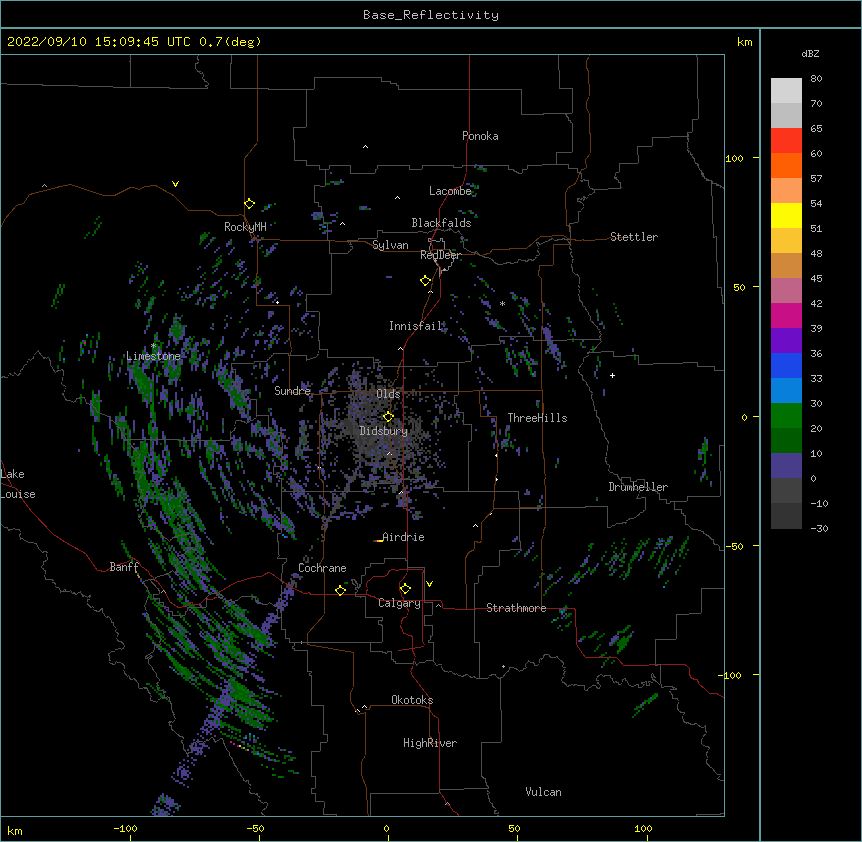The width and height of the screenshot is (862, 842).
Task: Pick the red 60-65 dBZ legend swatch
Action: click(786, 141)
